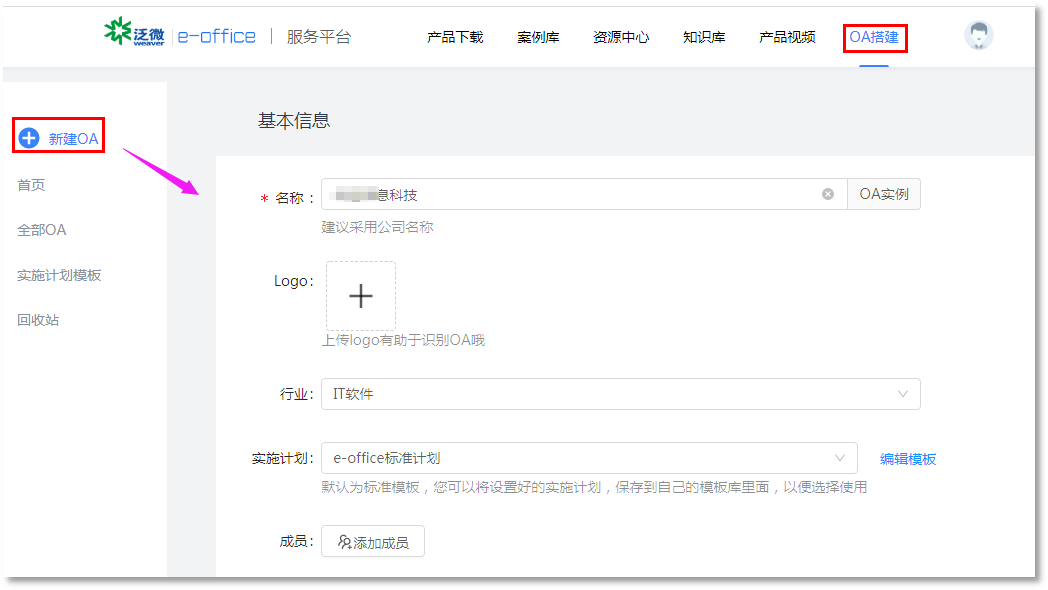Open the 知识库 navigation tab
Screen dimensions: 1048x590
(x=704, y=37)
